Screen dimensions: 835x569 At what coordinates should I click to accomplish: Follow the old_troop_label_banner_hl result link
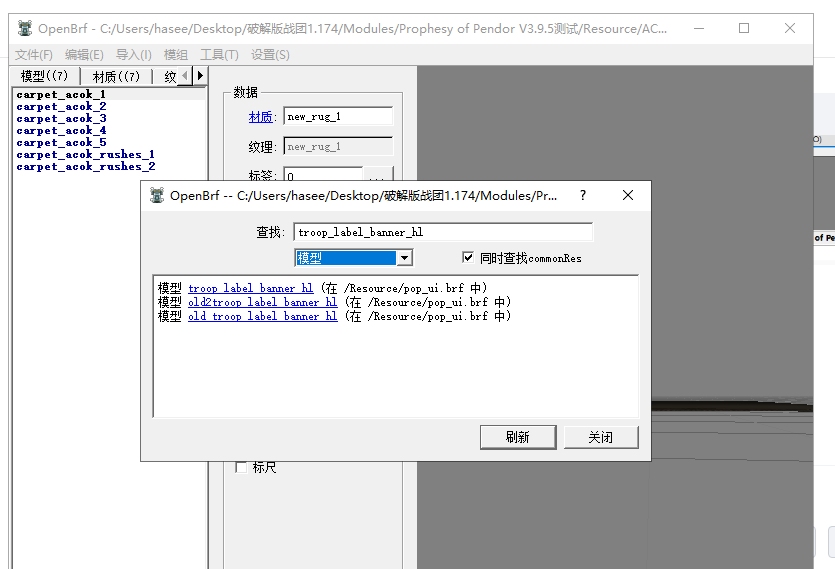[x=263, y=316]
